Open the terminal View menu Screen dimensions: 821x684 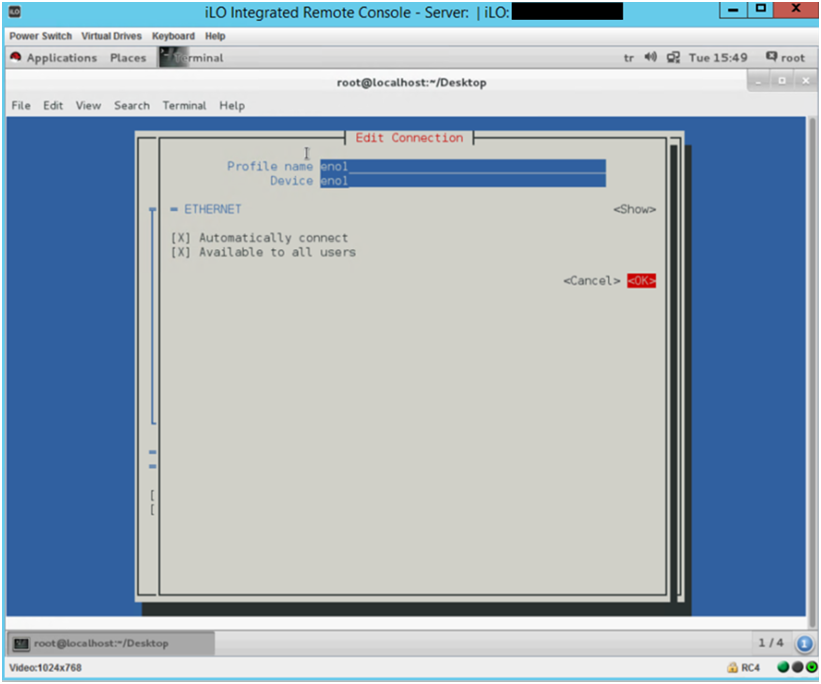[88, 105]
